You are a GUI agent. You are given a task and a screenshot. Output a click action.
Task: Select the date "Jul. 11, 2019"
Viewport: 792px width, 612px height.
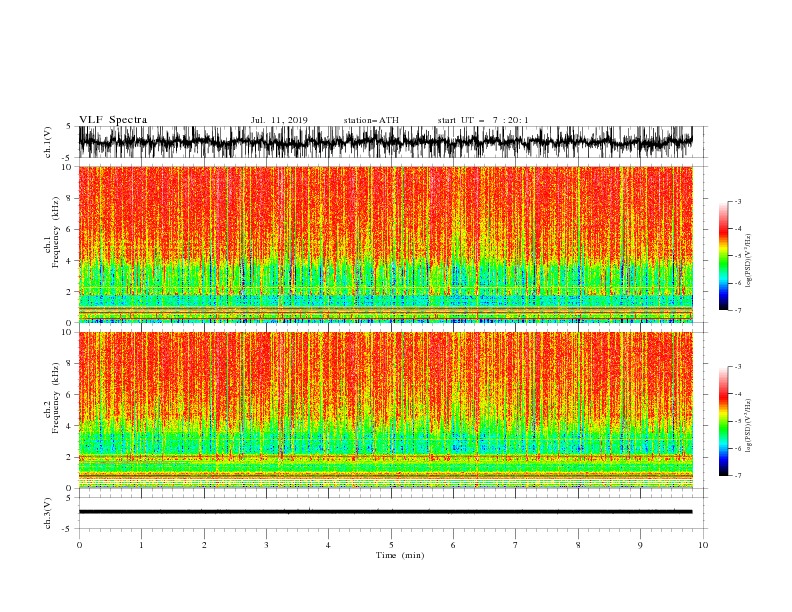coord(279,120)
